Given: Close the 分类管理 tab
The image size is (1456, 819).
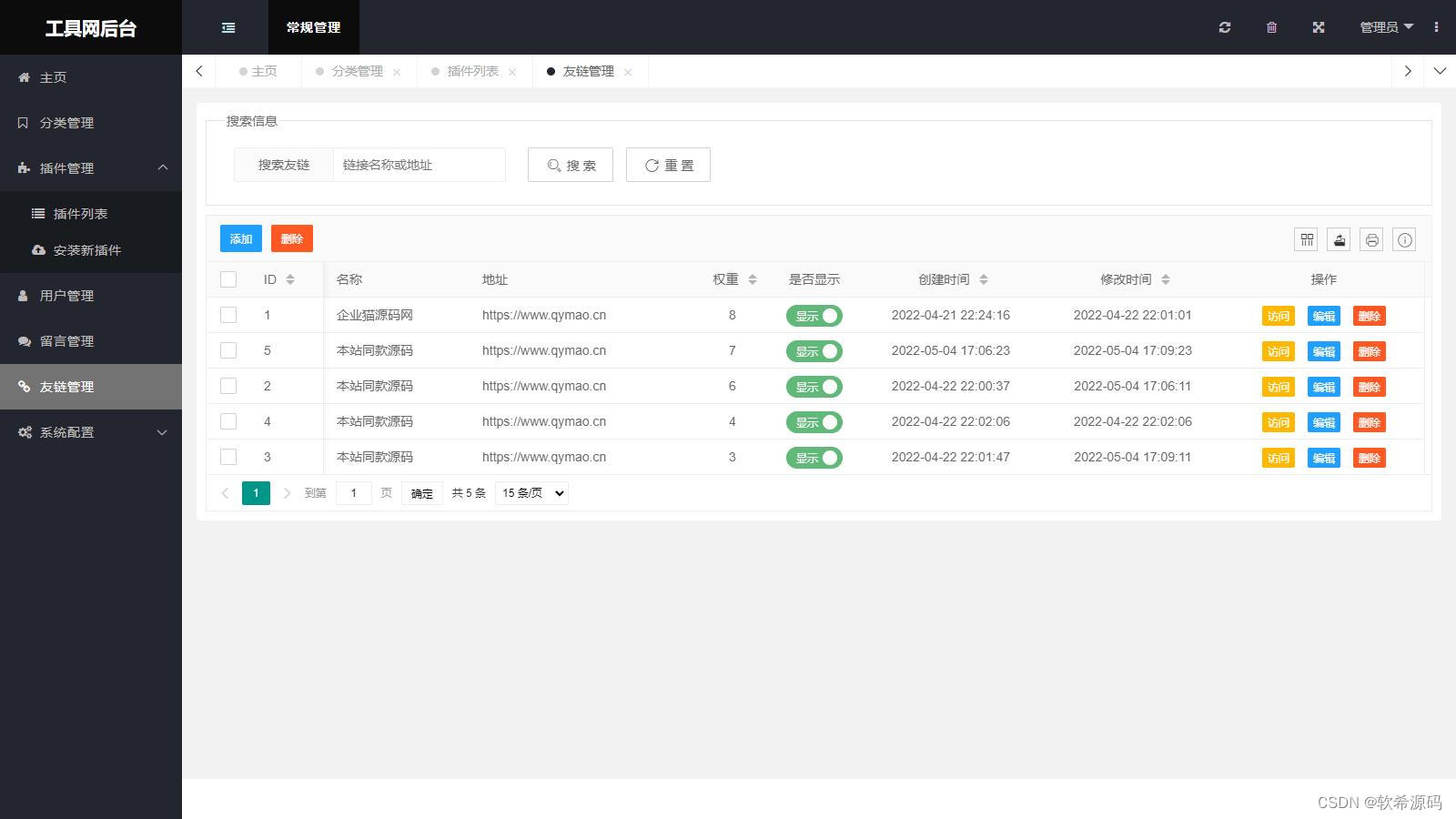Looking at the screenshot, I should (x=397, y=72).
